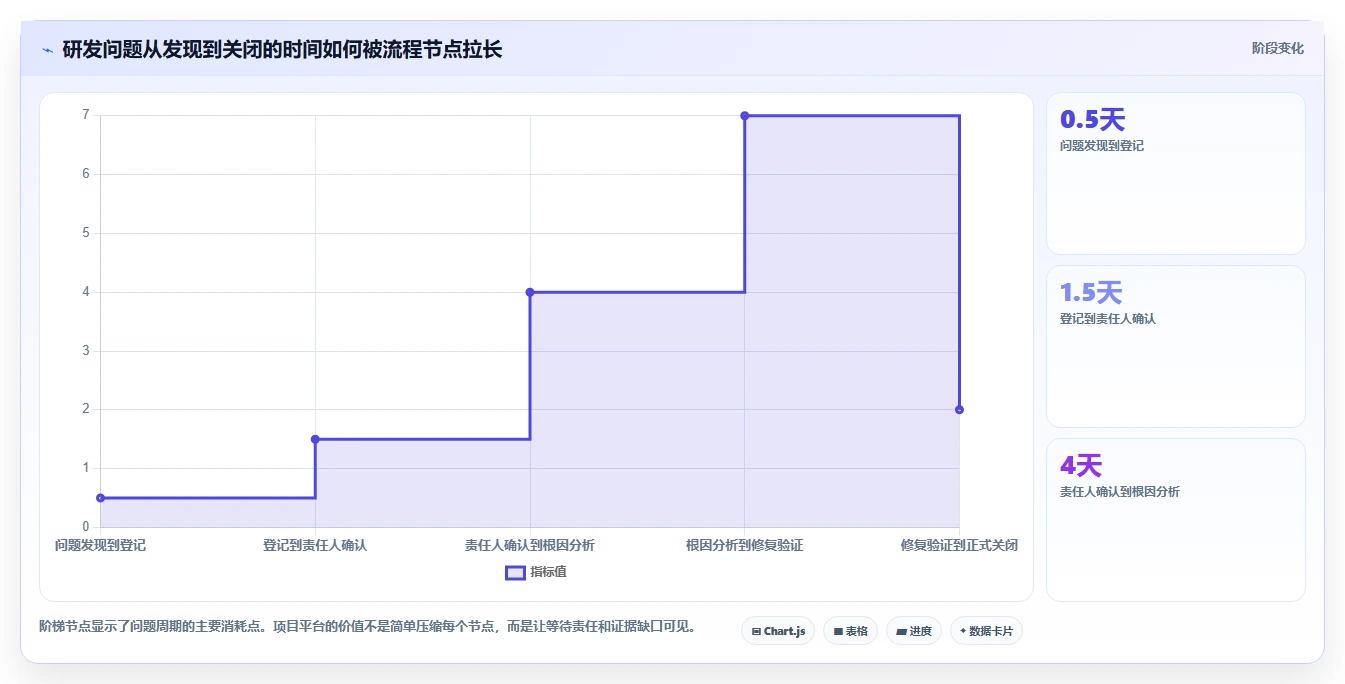Image resolution: width=1345 pixels, height=684 pixels.
Task: Select the 数据卡片 tag
Action: pyautogui.click(x=986, y=631)
